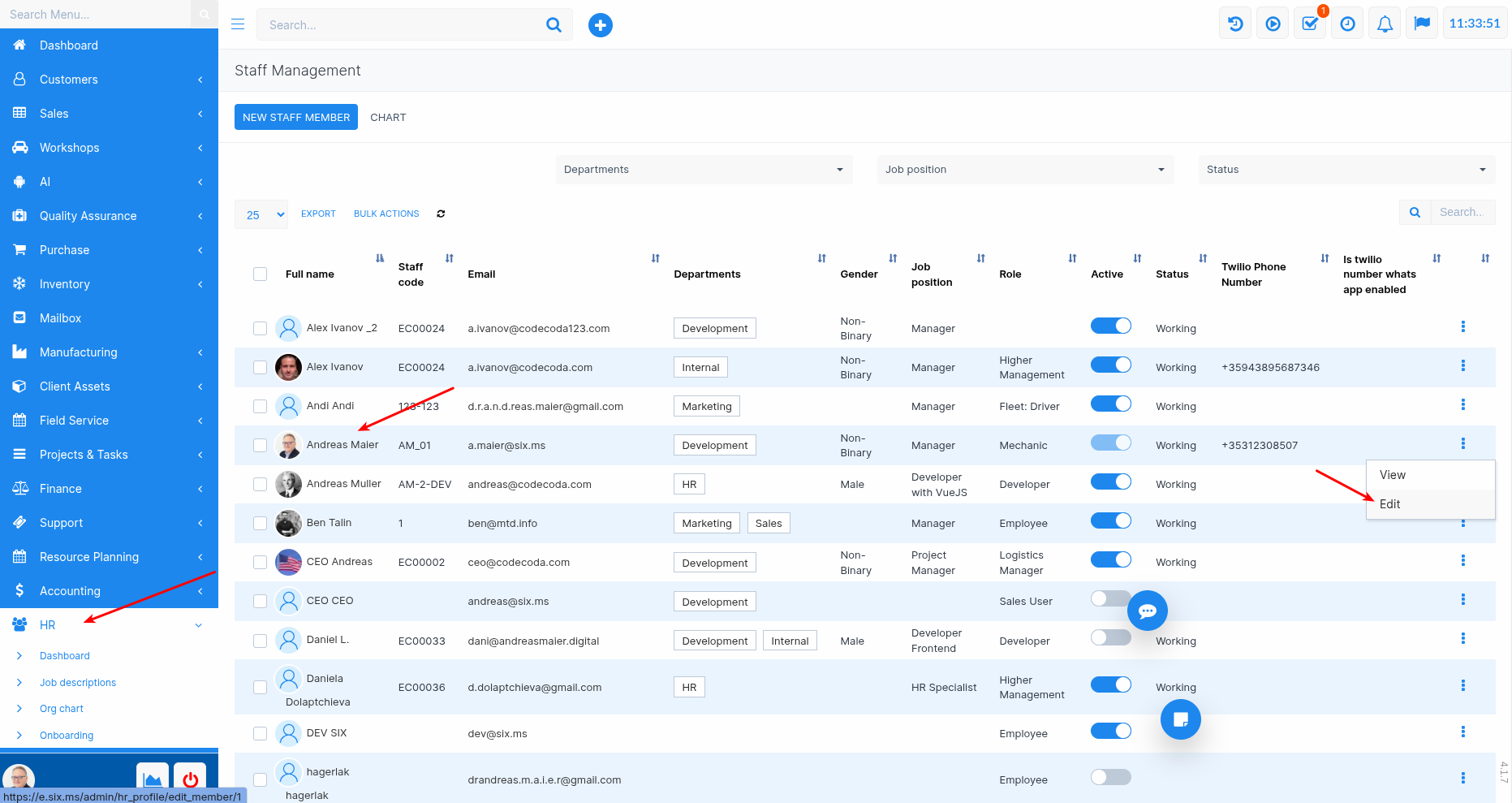Click the flag icon in top bar
Image resolution: width=1512 pixels, height=803 pixels.
(x=1422, y=24)
